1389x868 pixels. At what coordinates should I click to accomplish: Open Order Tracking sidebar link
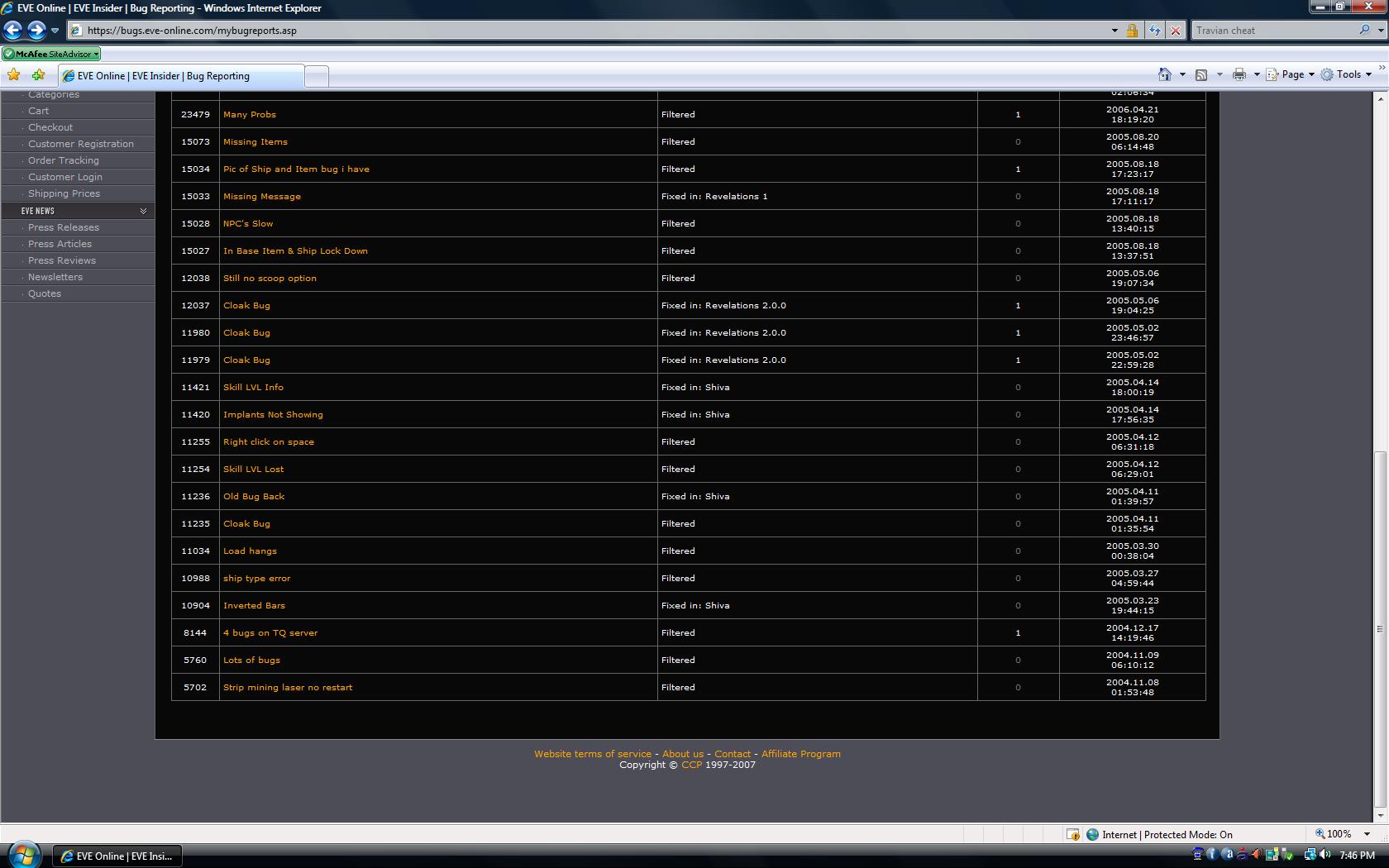tap(64, 160)
